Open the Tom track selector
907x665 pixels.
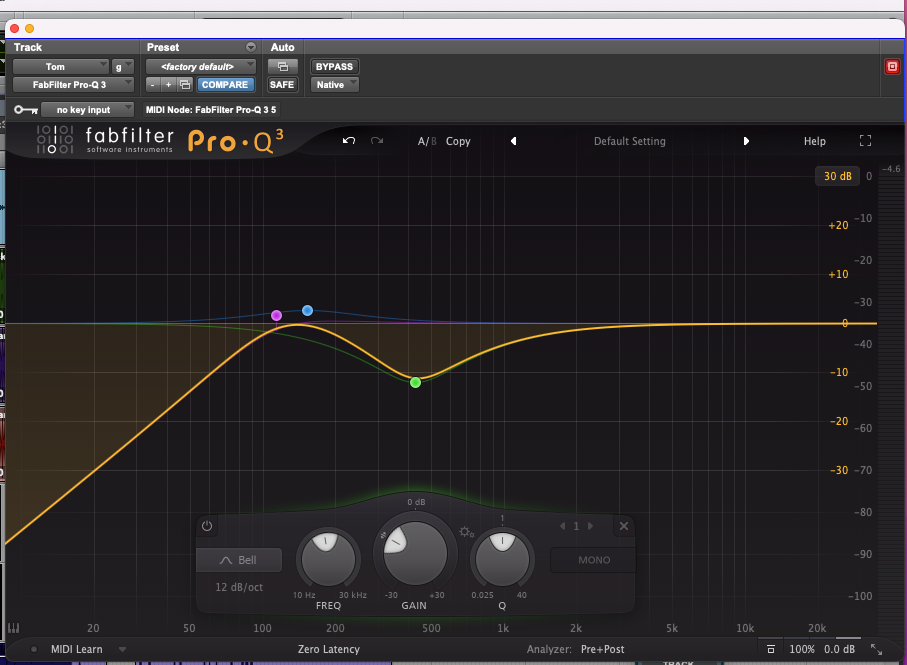[x=60, y=66]
